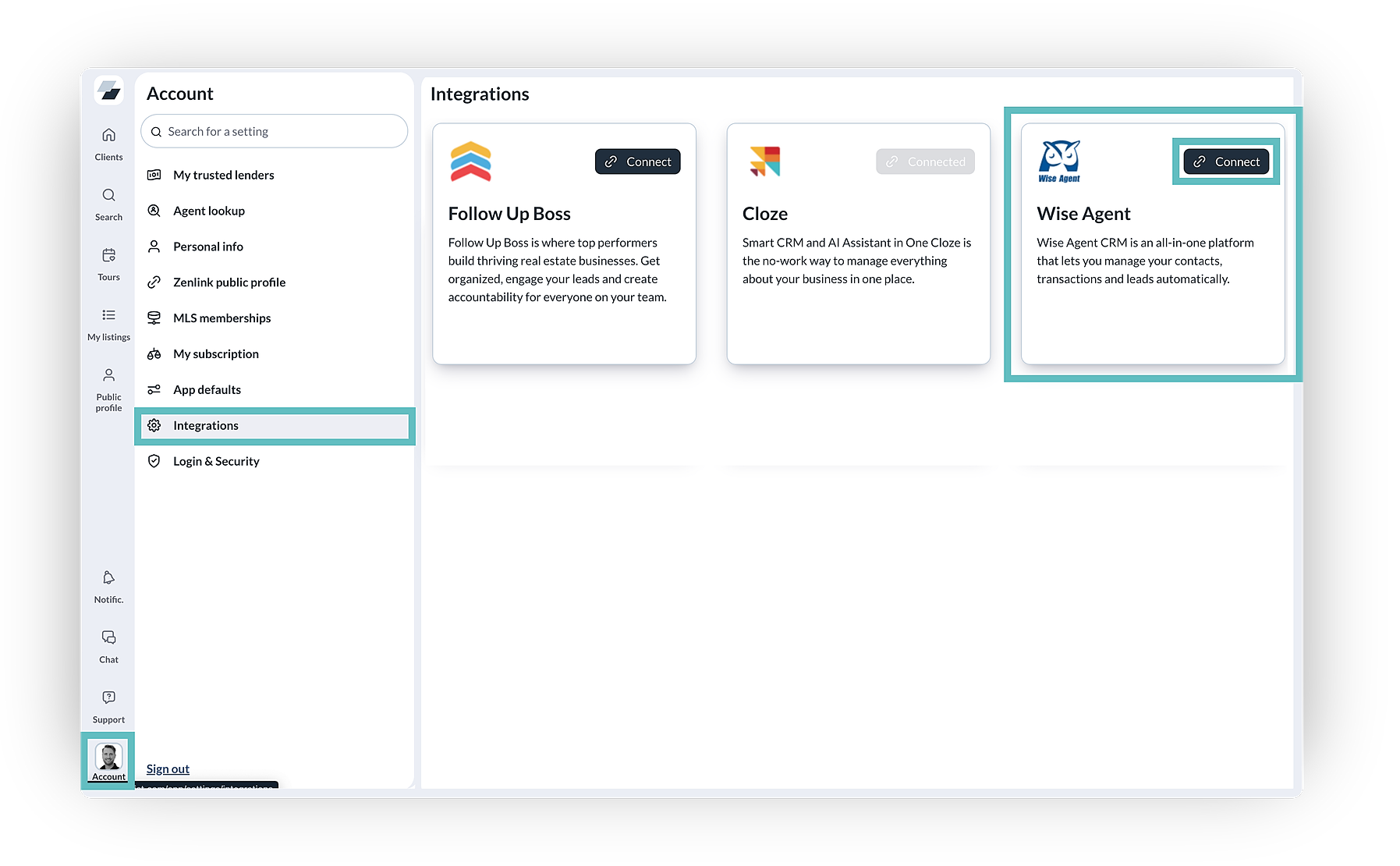Click the Account panel heading
This screenshot has width=1400, height=866.
pyautogui.click(x=180, y=94)
